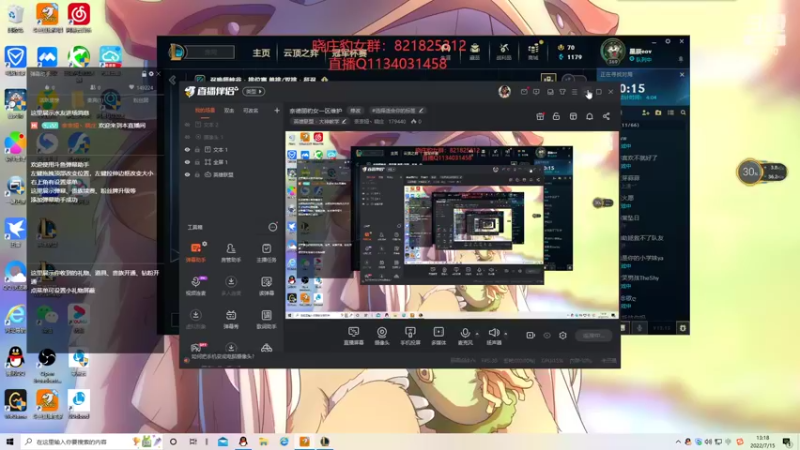Toggle lock on 英雄联盟 layer
This screenshot has height=450, width=800.
pos(197,174)
